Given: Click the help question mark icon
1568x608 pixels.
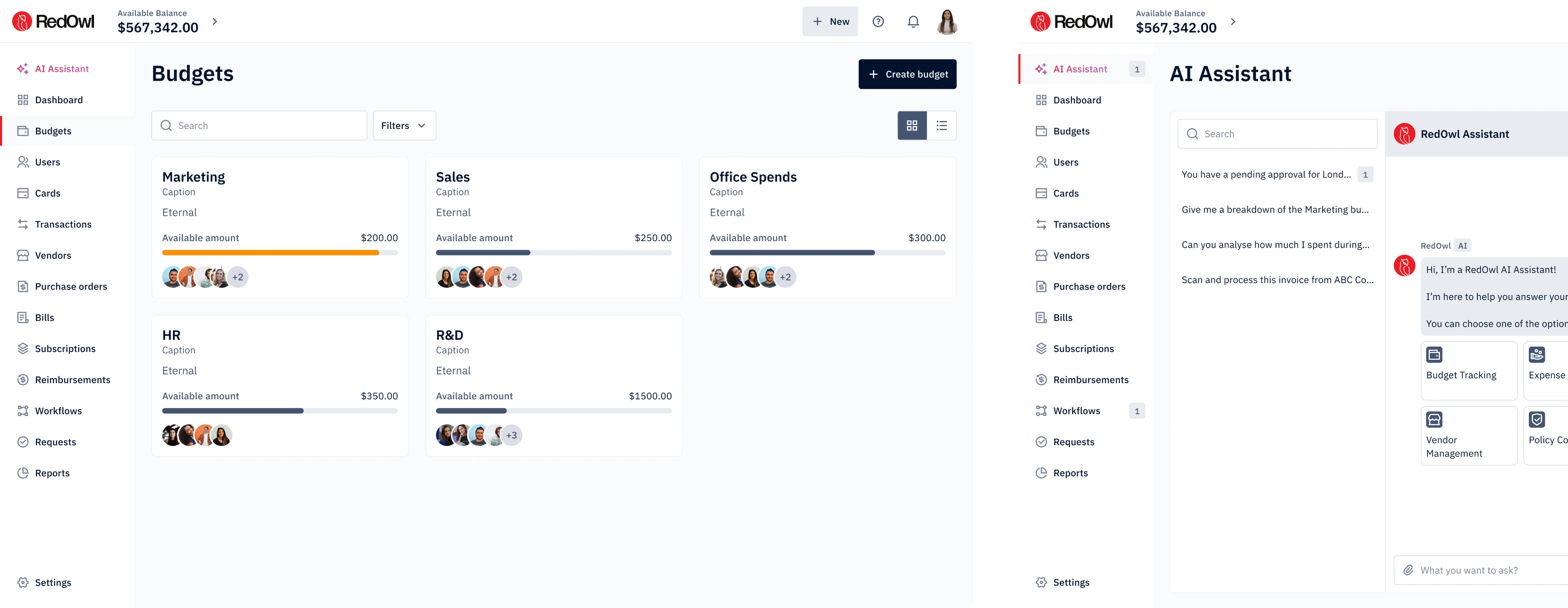Looking at the screenshot, I should (878, 22).
